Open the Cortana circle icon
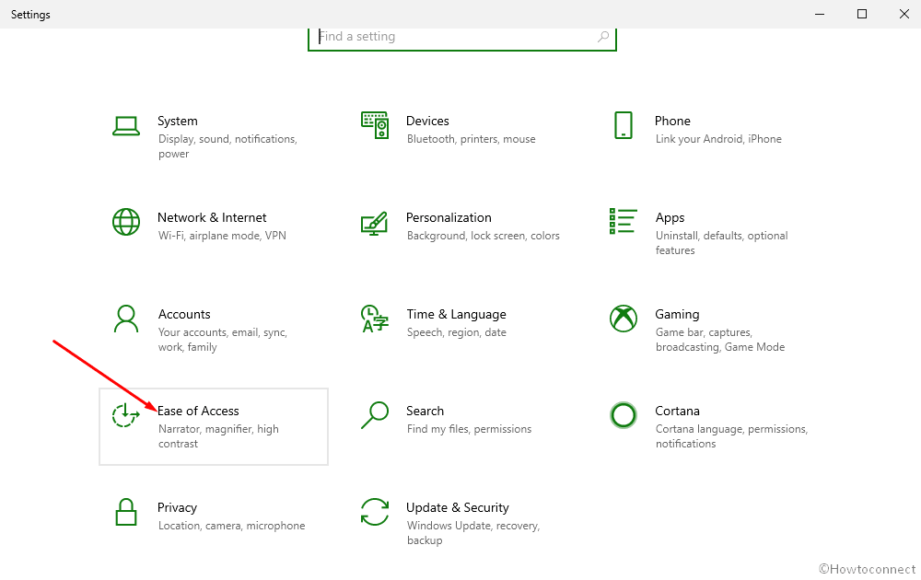921x580 pixels. pyautogui.click(x=623, y=415)
